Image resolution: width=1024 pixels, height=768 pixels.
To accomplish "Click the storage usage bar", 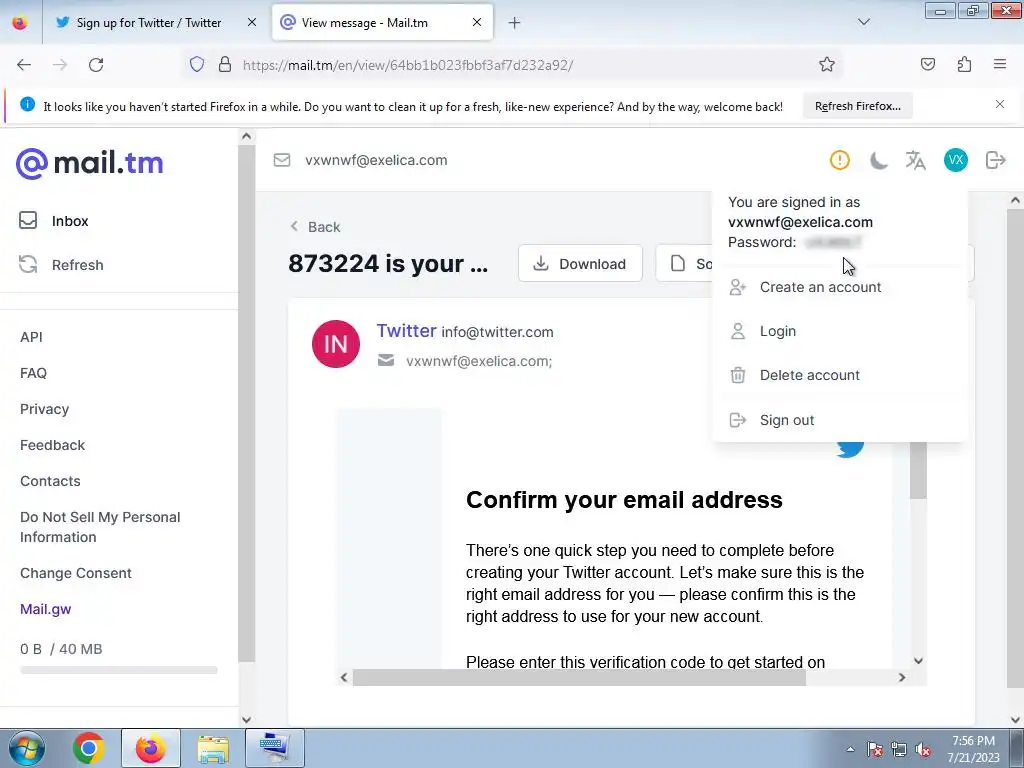I will pos(118,669).
